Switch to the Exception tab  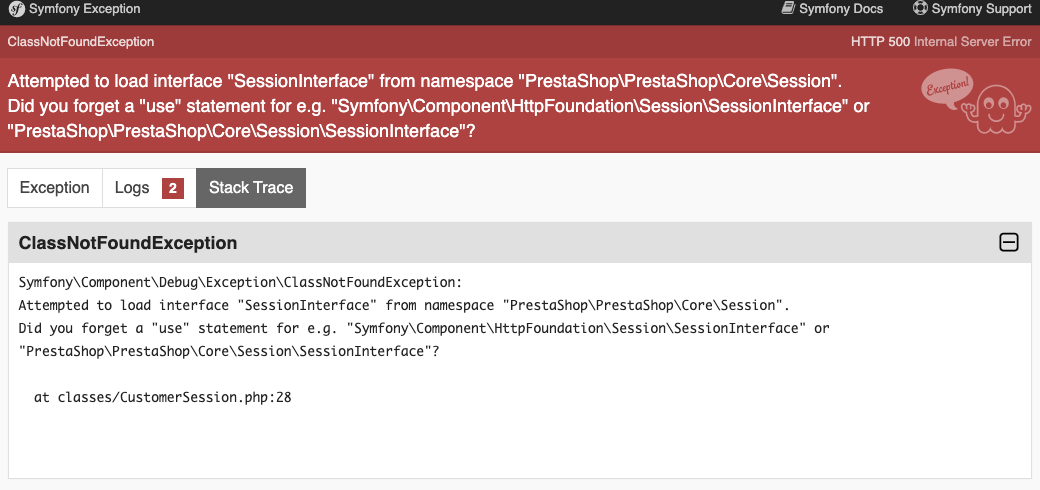tap(55, 188)
